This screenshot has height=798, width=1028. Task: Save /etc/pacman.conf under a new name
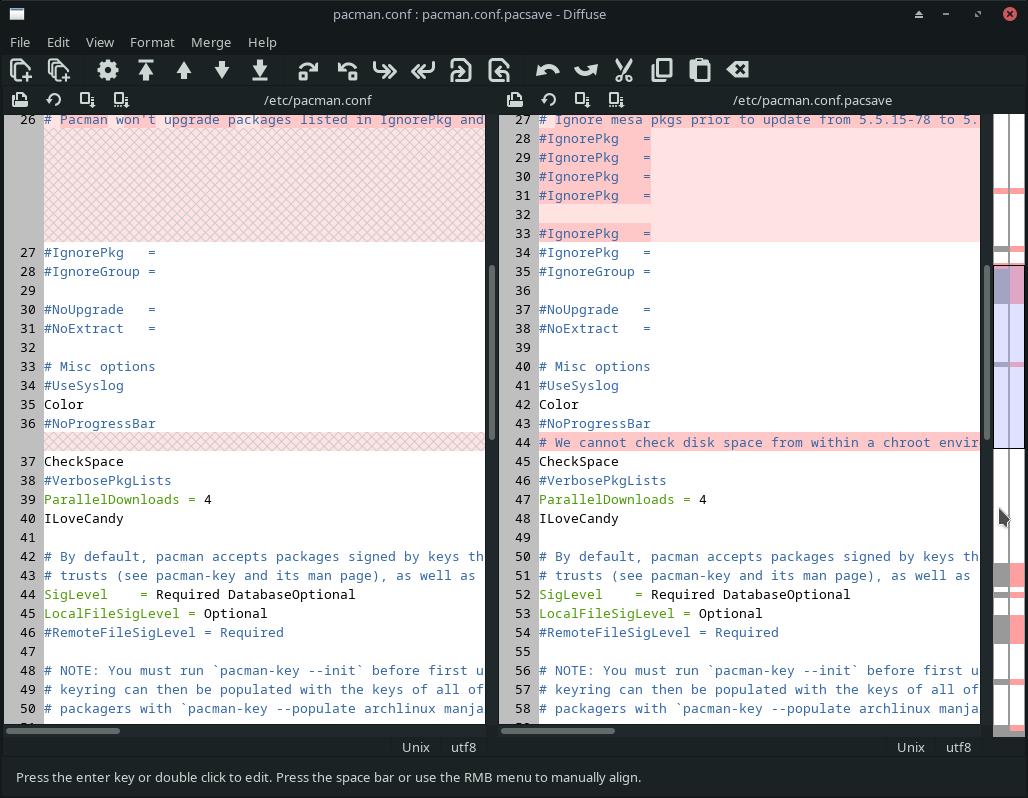[121, 100]
